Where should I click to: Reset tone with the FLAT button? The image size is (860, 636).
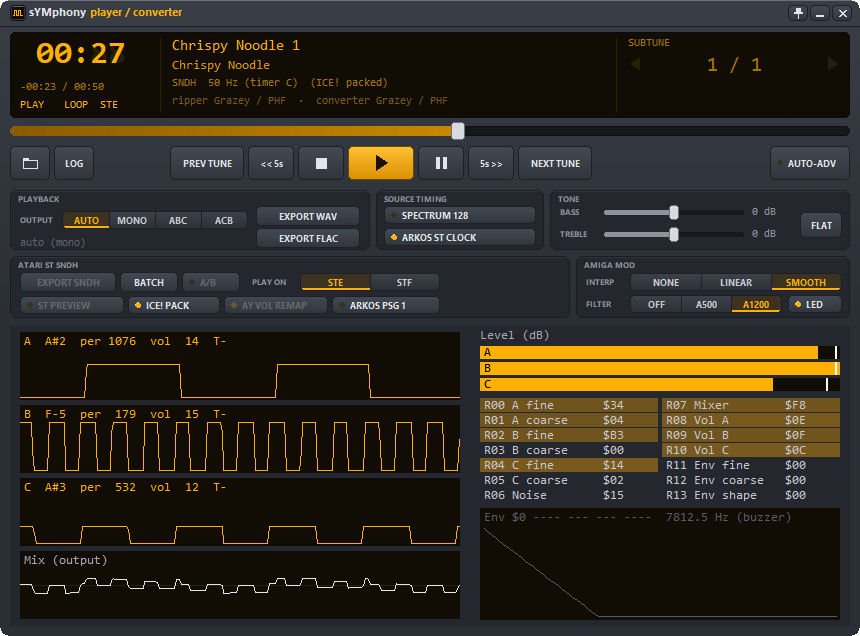[821, 225]
